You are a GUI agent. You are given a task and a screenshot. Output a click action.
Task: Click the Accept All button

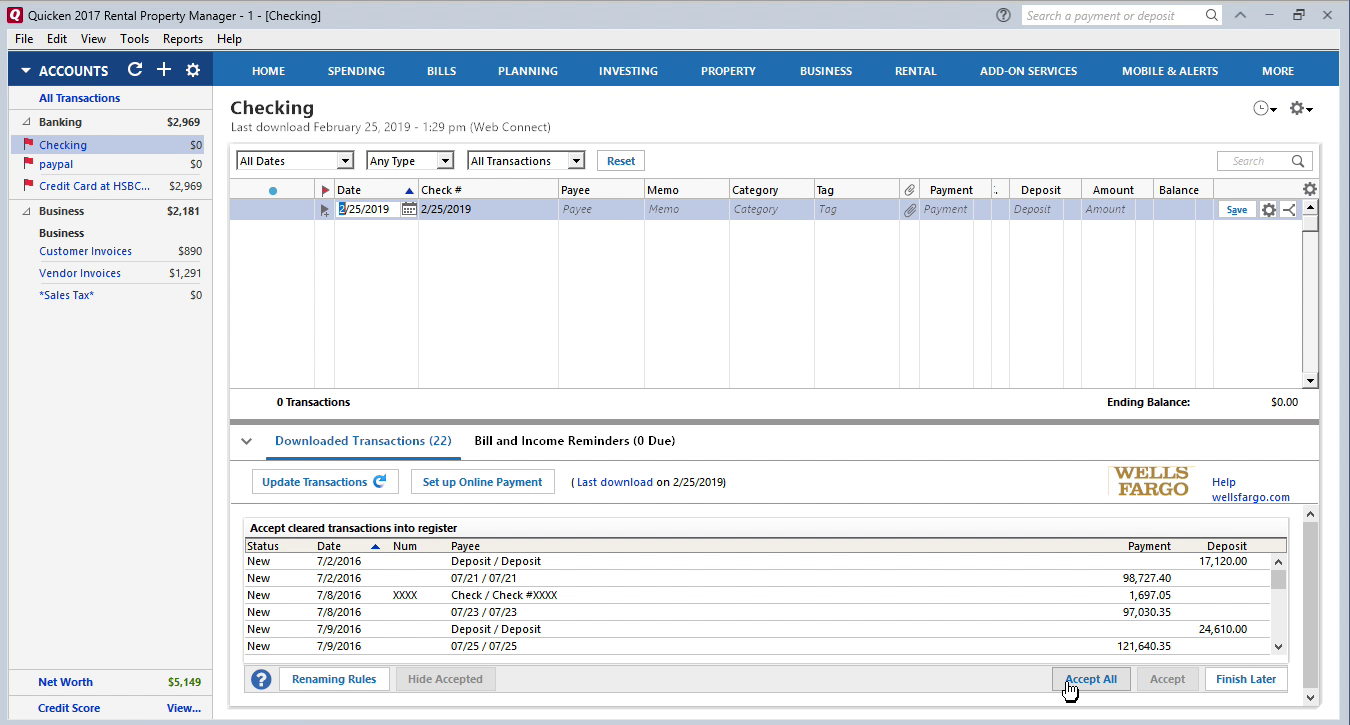[x=1091, y=679]
